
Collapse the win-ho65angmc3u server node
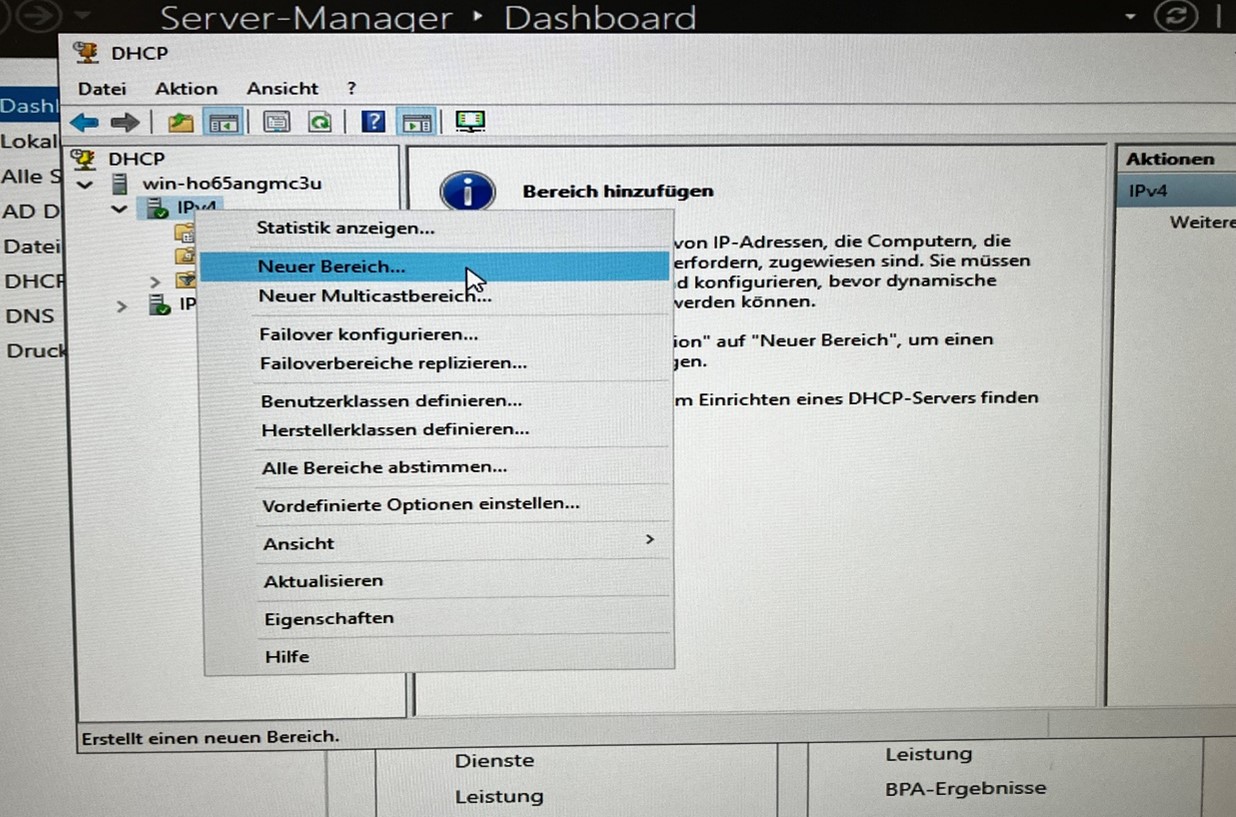85,185
